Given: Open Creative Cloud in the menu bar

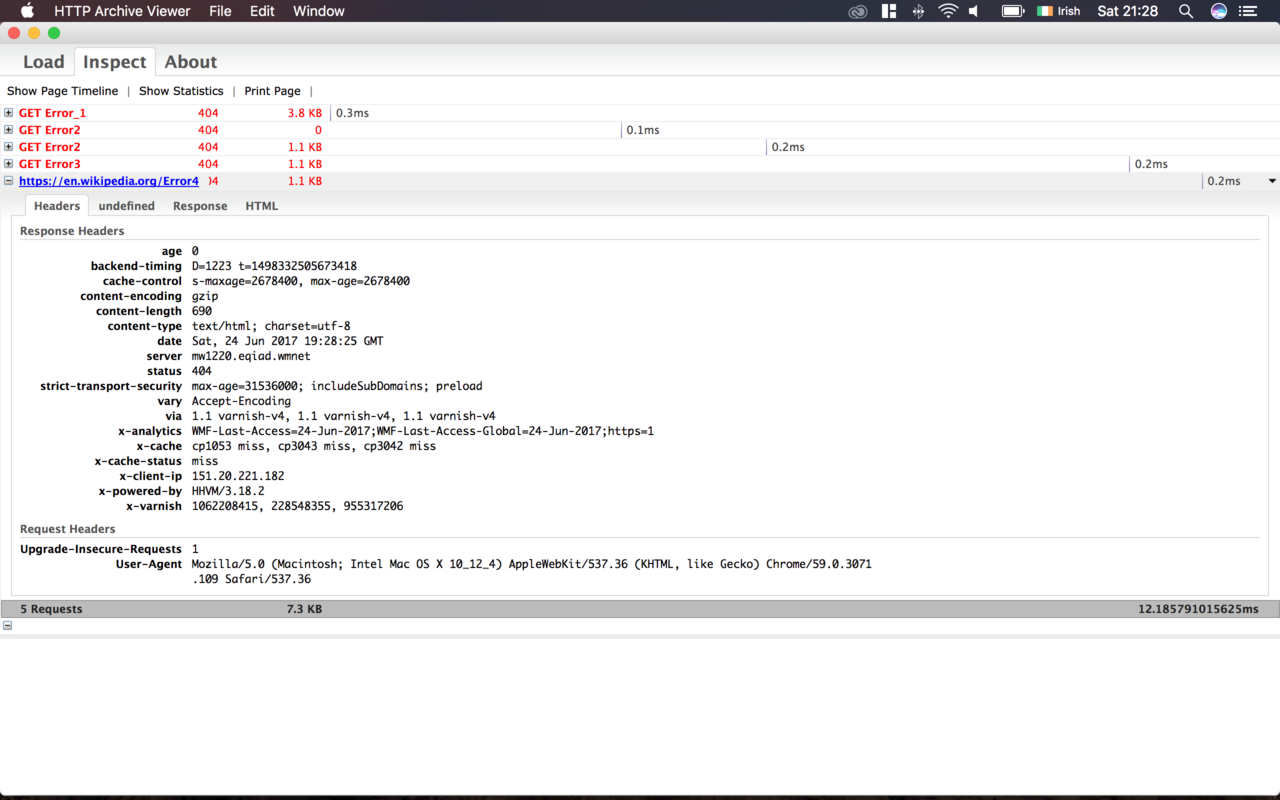Looking at the screenshot, I should click(x=857, y=11).
